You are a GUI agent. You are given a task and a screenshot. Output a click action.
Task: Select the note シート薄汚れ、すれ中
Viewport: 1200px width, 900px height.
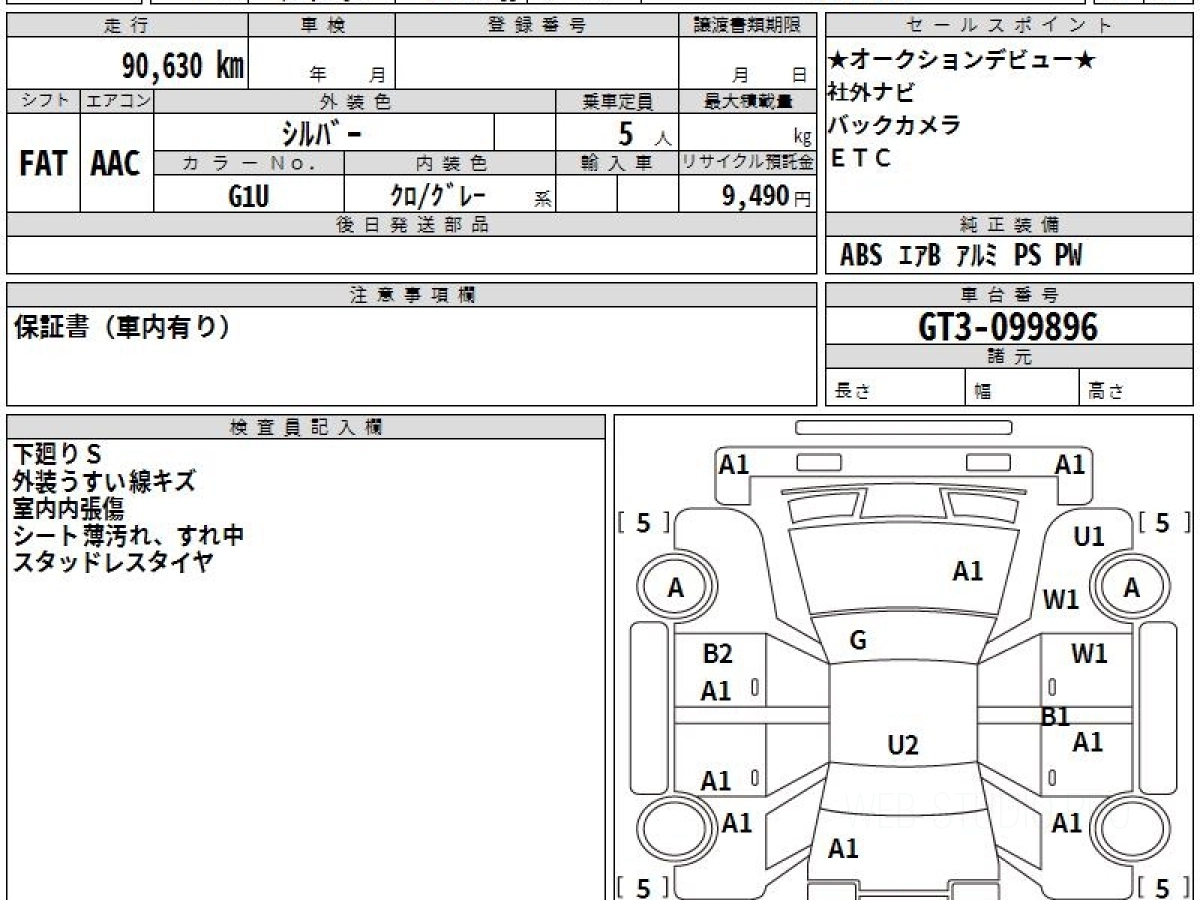click(x=129, y=535)
